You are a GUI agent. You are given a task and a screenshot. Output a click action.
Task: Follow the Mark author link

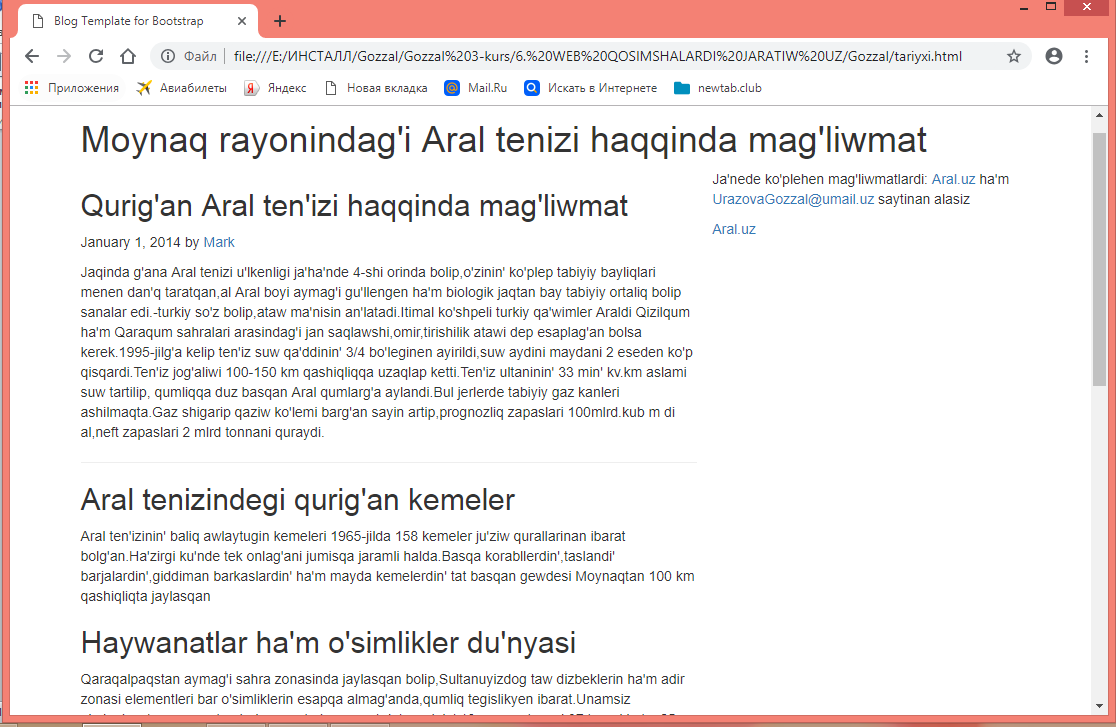tap(219, 242)
